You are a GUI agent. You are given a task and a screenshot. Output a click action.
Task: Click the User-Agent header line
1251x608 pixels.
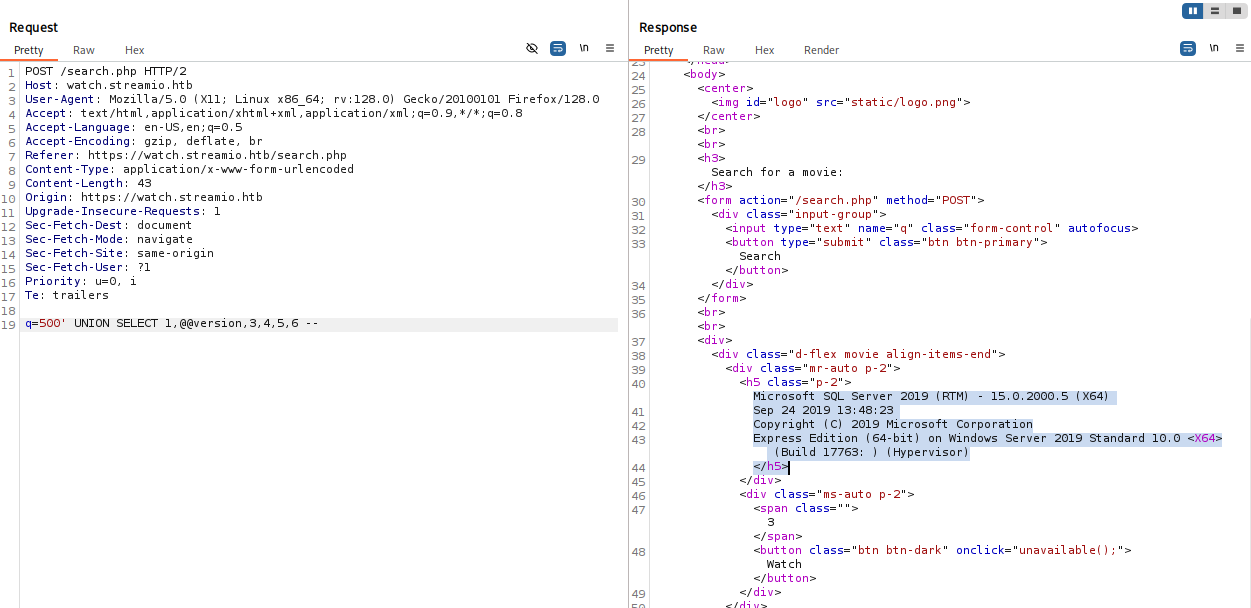tap(312, 99)
